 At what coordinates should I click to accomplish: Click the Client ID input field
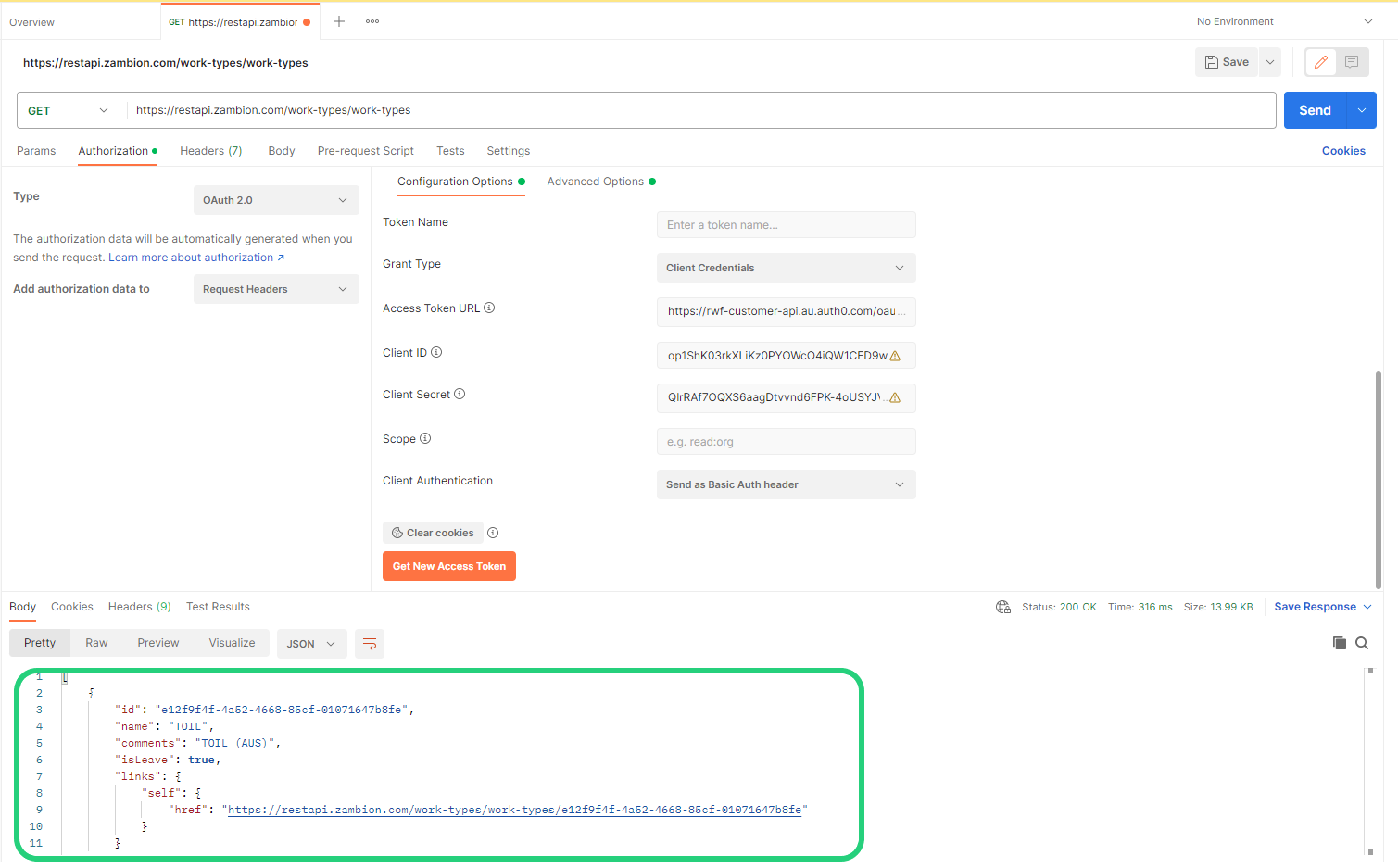click(787, 356)
